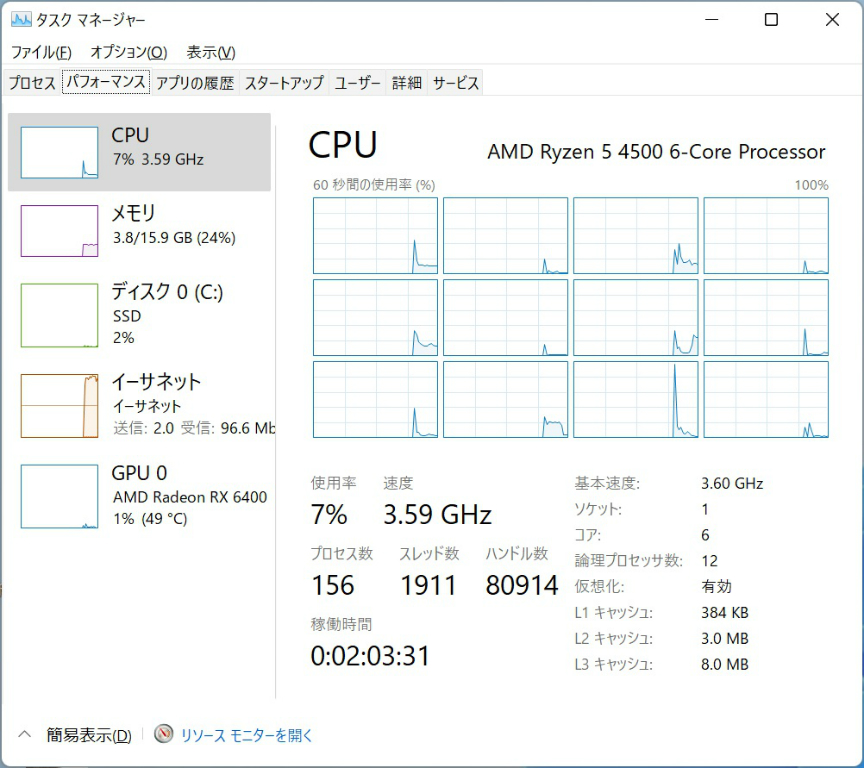Open the オプション menu
Image resolution: width=864 pixels, height=768 pixels.
pyautogui.click(x=128, y=52)
